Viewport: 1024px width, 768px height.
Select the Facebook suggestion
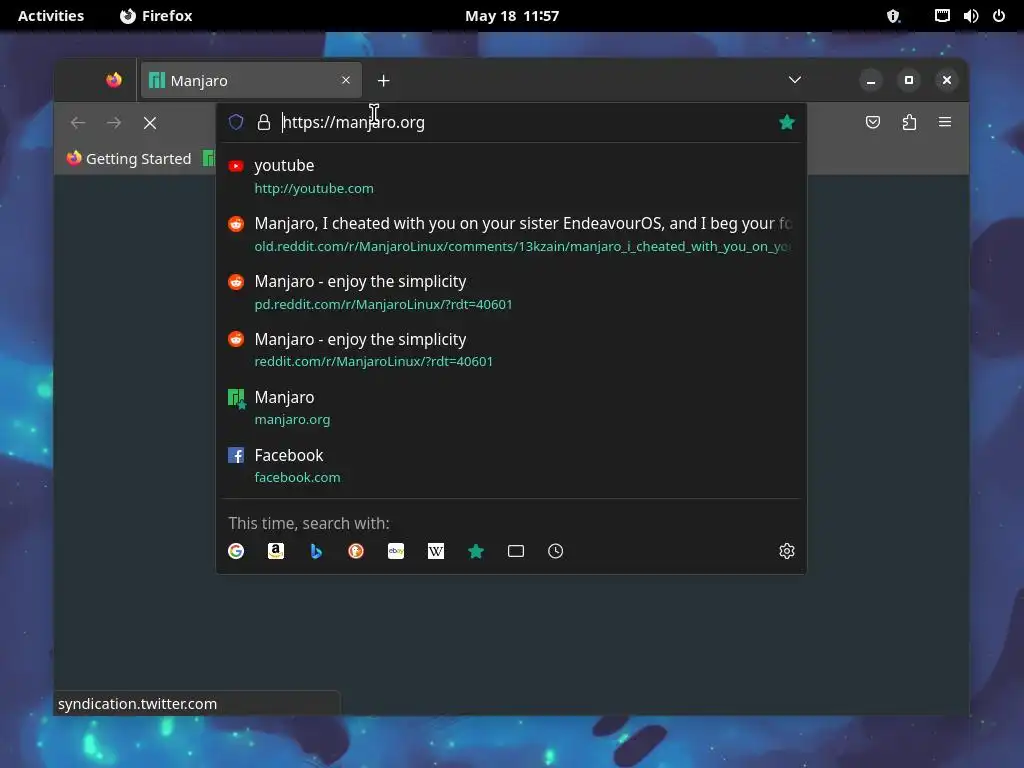tap(511, 466)
